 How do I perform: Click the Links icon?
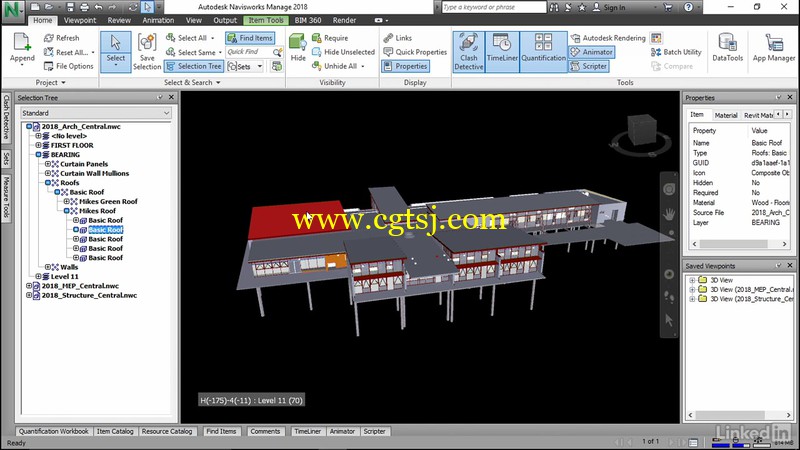[x=388, y=38]
